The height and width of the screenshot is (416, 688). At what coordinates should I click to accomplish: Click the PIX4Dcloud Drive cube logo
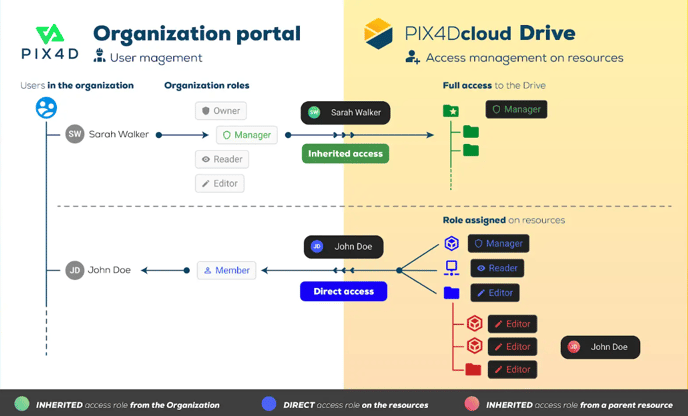(x=378, y=34)
